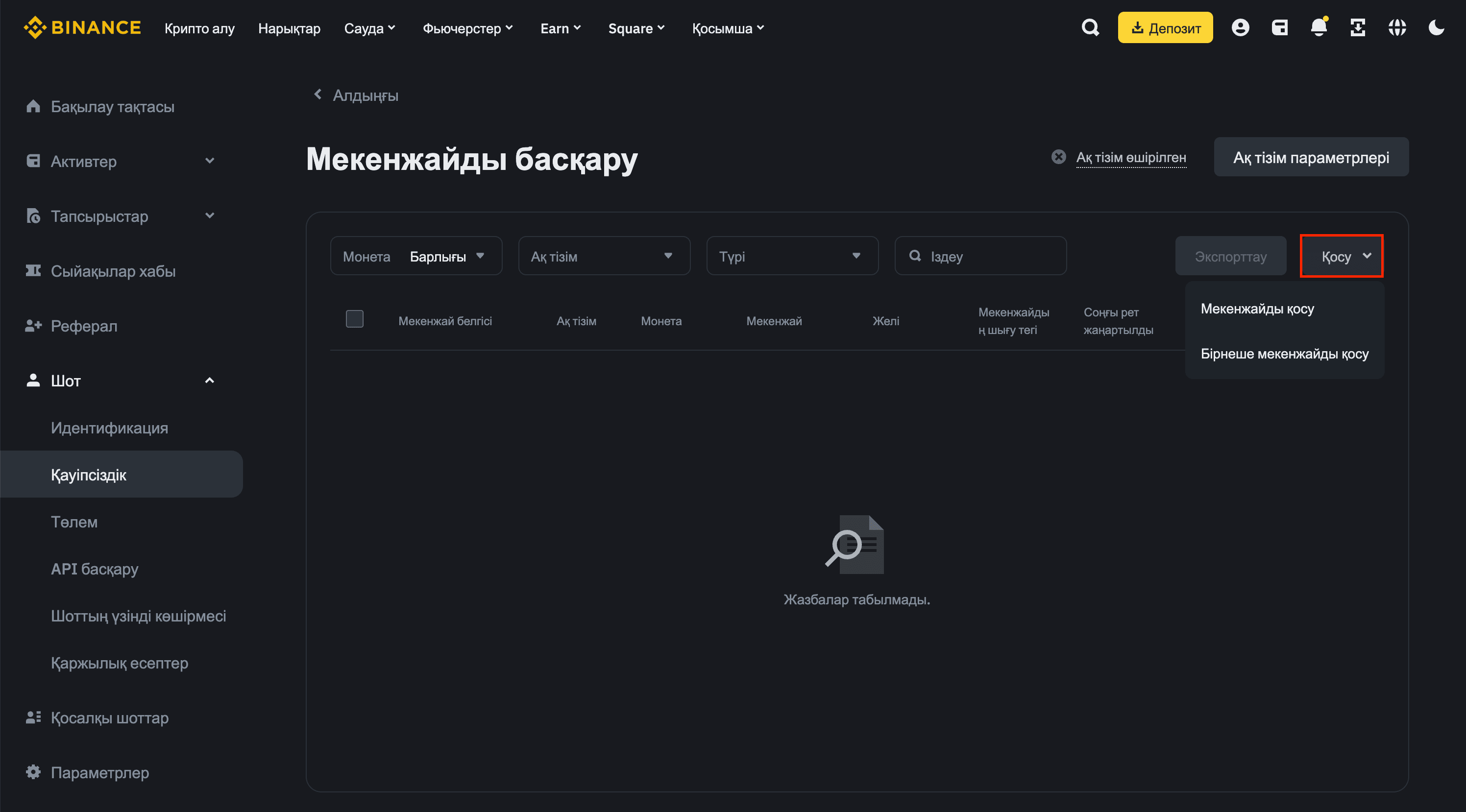Collapse the Шот sidebar section
Image resolution: width=1466 pixels, height=812 pixels.
click(209, 381)
